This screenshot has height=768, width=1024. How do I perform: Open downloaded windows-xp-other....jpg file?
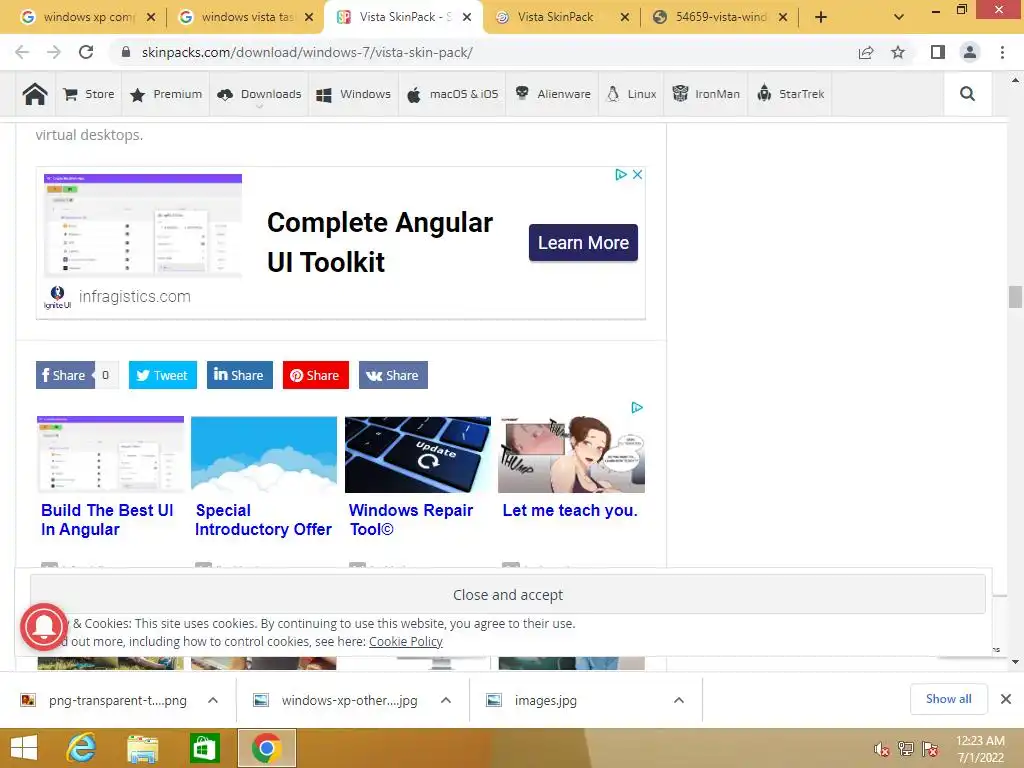[x=336, y=700]
